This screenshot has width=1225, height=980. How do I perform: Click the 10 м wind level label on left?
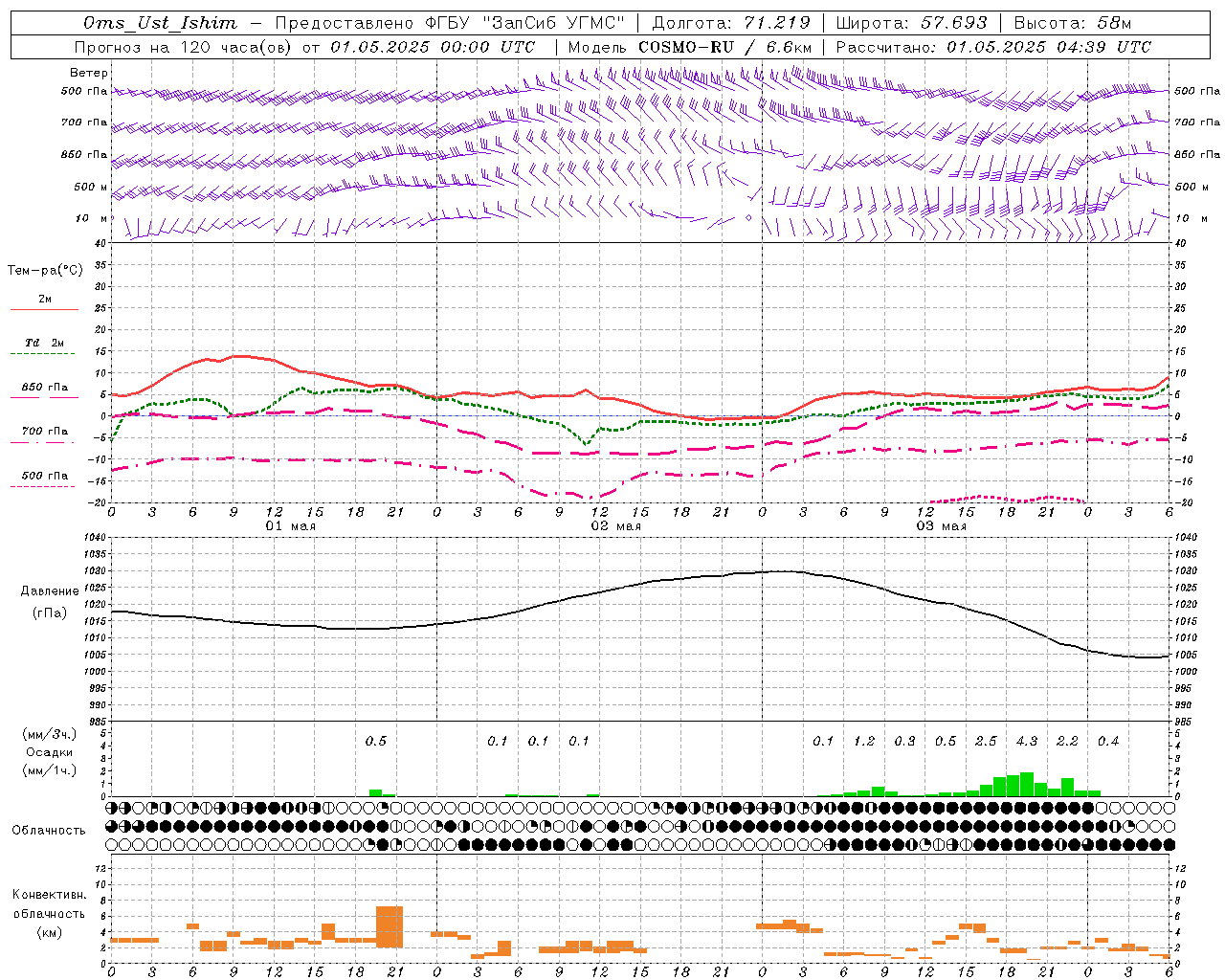tap(92, 218)
